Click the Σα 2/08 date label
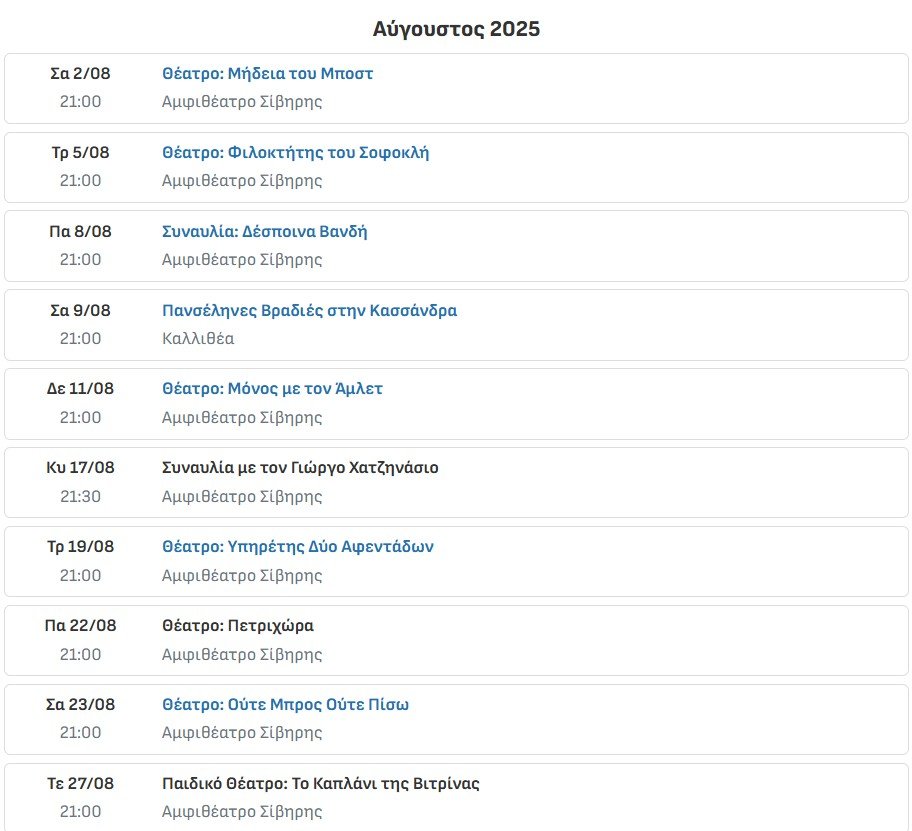The width and height of the screenshot is (912, 831). [80, 74]
